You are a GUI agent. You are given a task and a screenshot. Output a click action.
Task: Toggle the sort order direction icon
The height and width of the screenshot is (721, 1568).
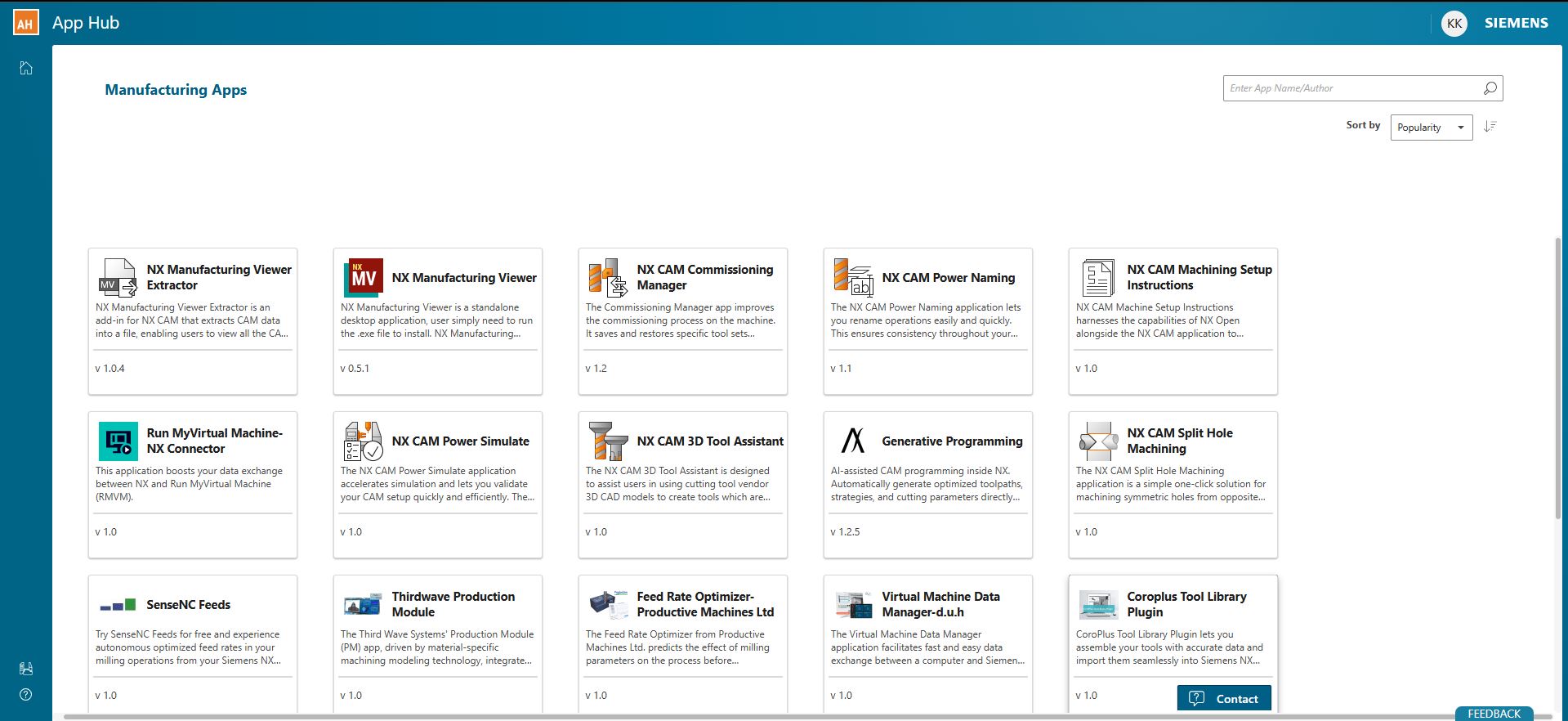pos(1490,127)
